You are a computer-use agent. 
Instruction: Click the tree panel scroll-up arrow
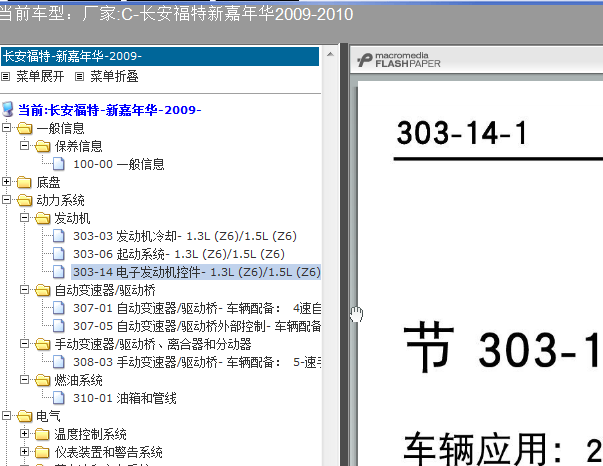click(x=330, y=55)
